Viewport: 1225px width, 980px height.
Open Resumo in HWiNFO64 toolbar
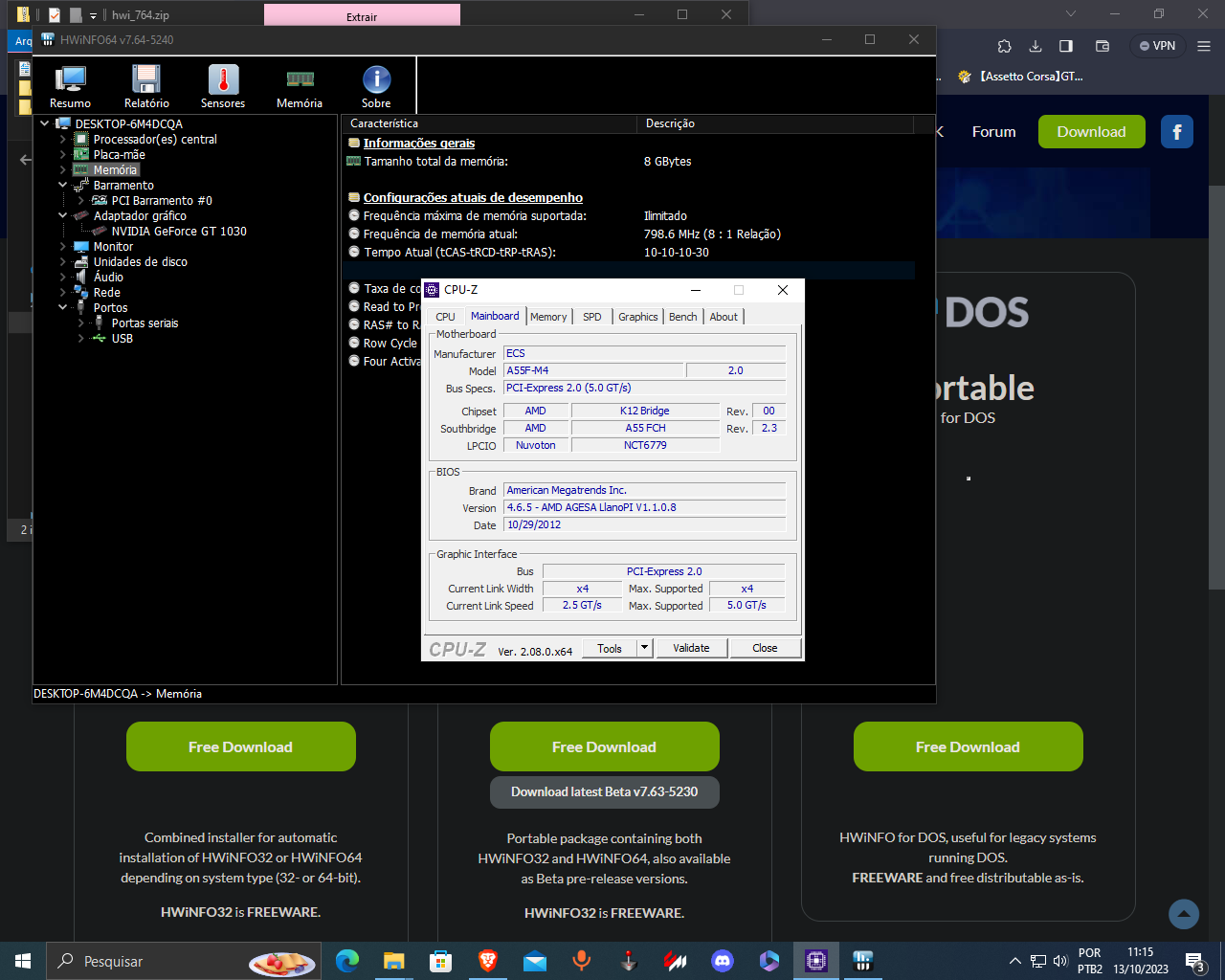pyautogui.click(x=70, y=86)
